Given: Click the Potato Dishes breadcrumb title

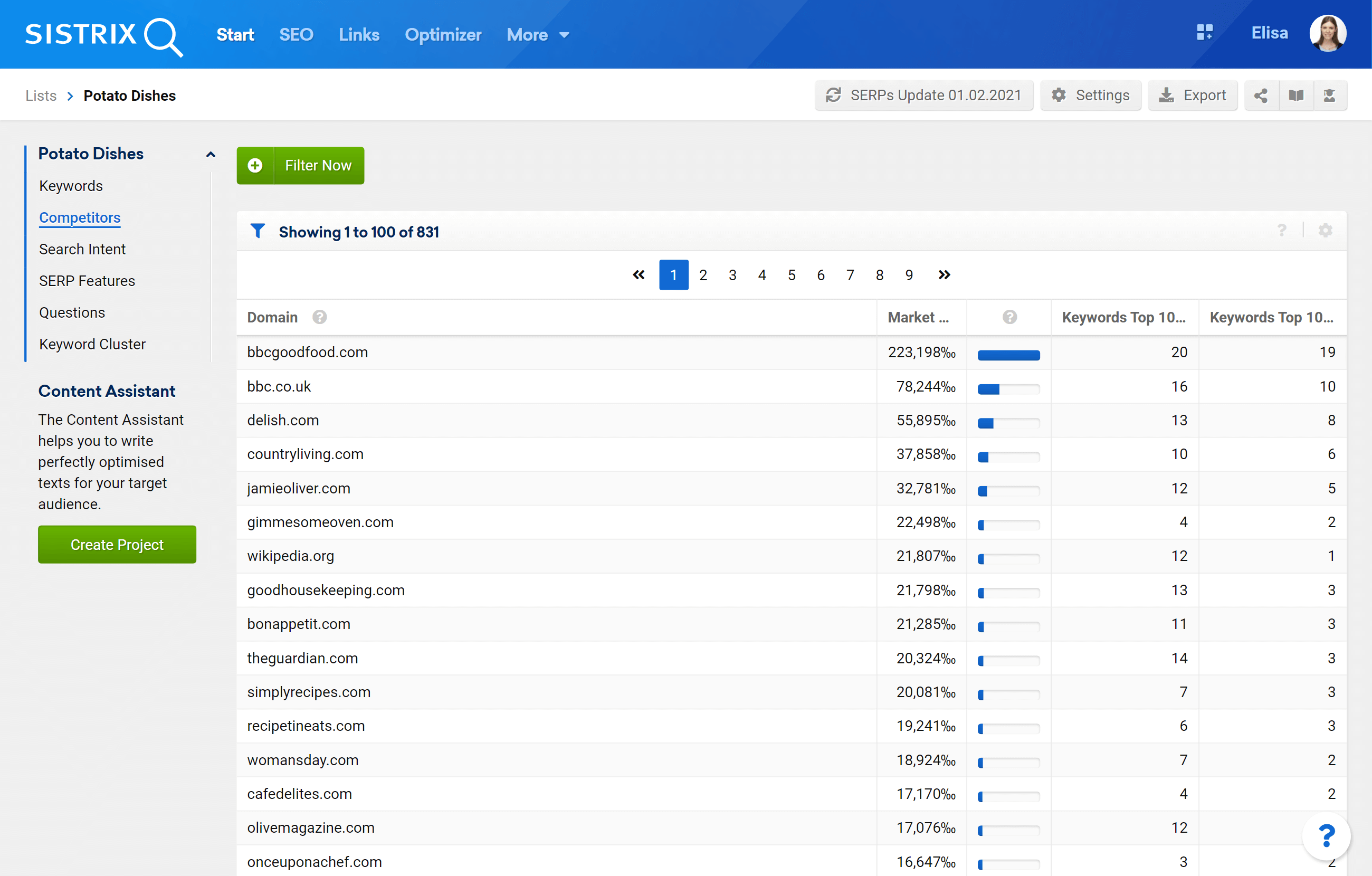Looking at the screenshot, I should pyautogui.click(x=130, y=96).
